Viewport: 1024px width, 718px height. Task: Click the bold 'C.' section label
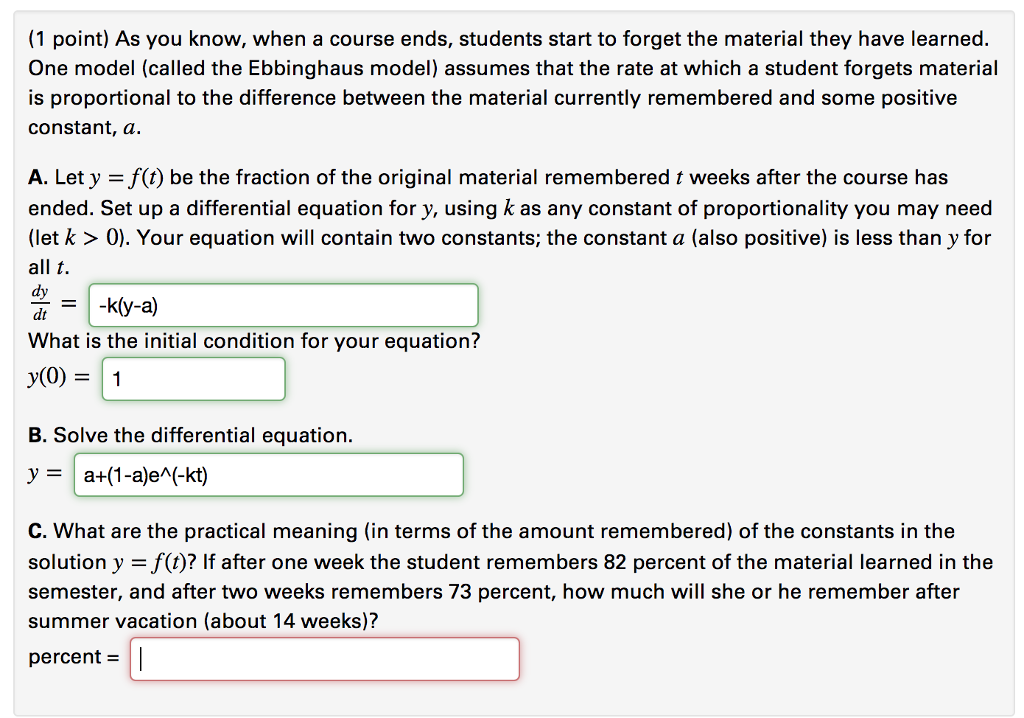[x=36, y=531]
